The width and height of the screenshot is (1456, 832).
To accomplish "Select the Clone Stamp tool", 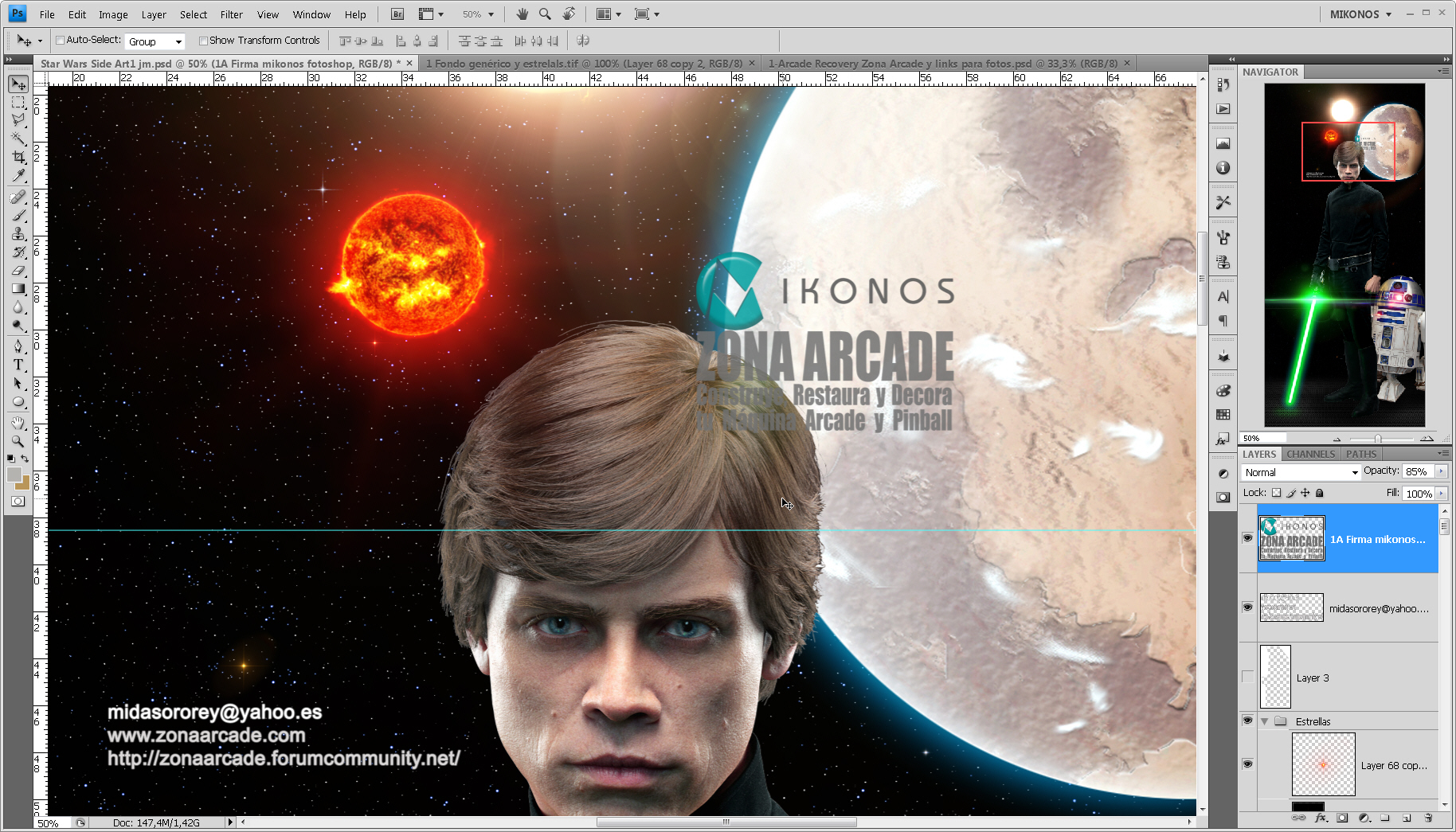I will pyautogui.click(x=18, y=234).
